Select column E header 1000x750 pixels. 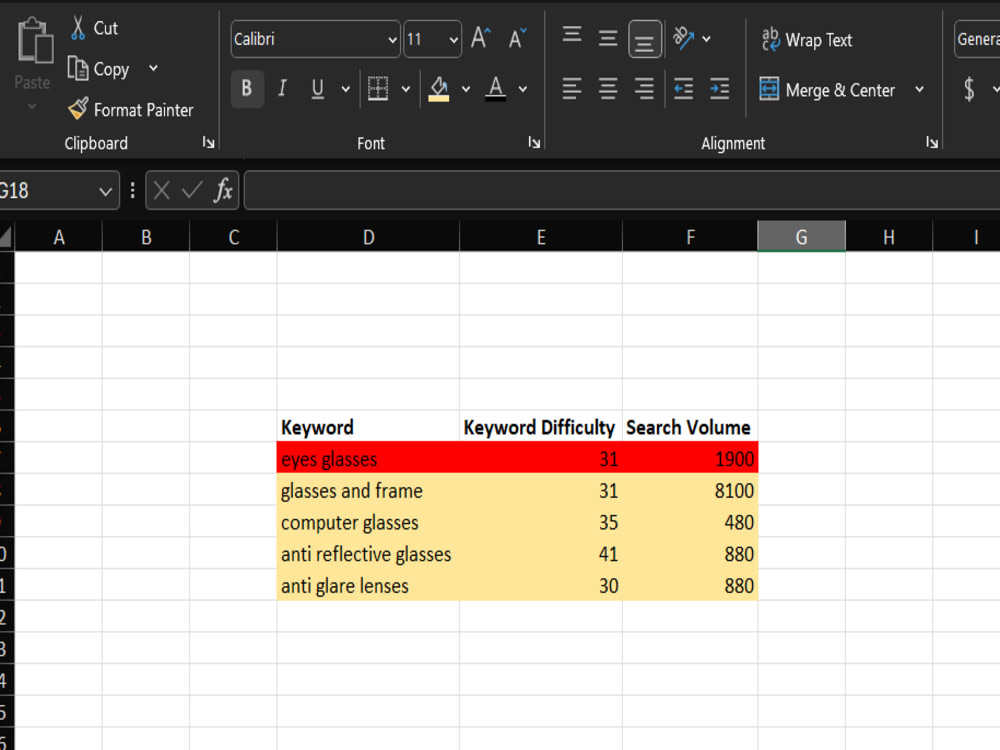(x=541, y=237)
